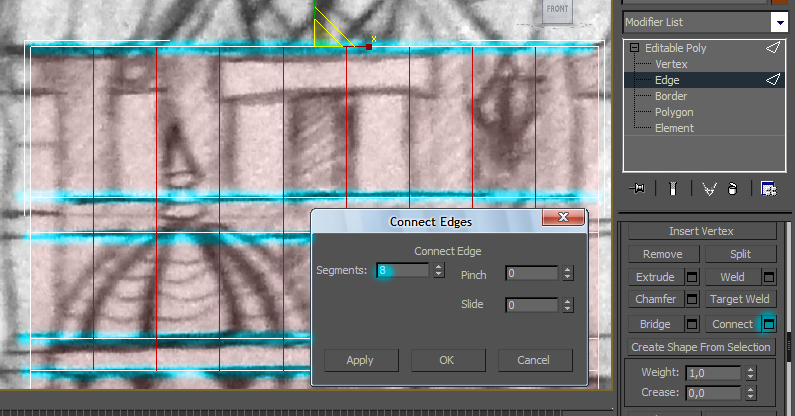795x416 pixels.
Task: Open Weld settings box icon
Action: pos(769,277)
